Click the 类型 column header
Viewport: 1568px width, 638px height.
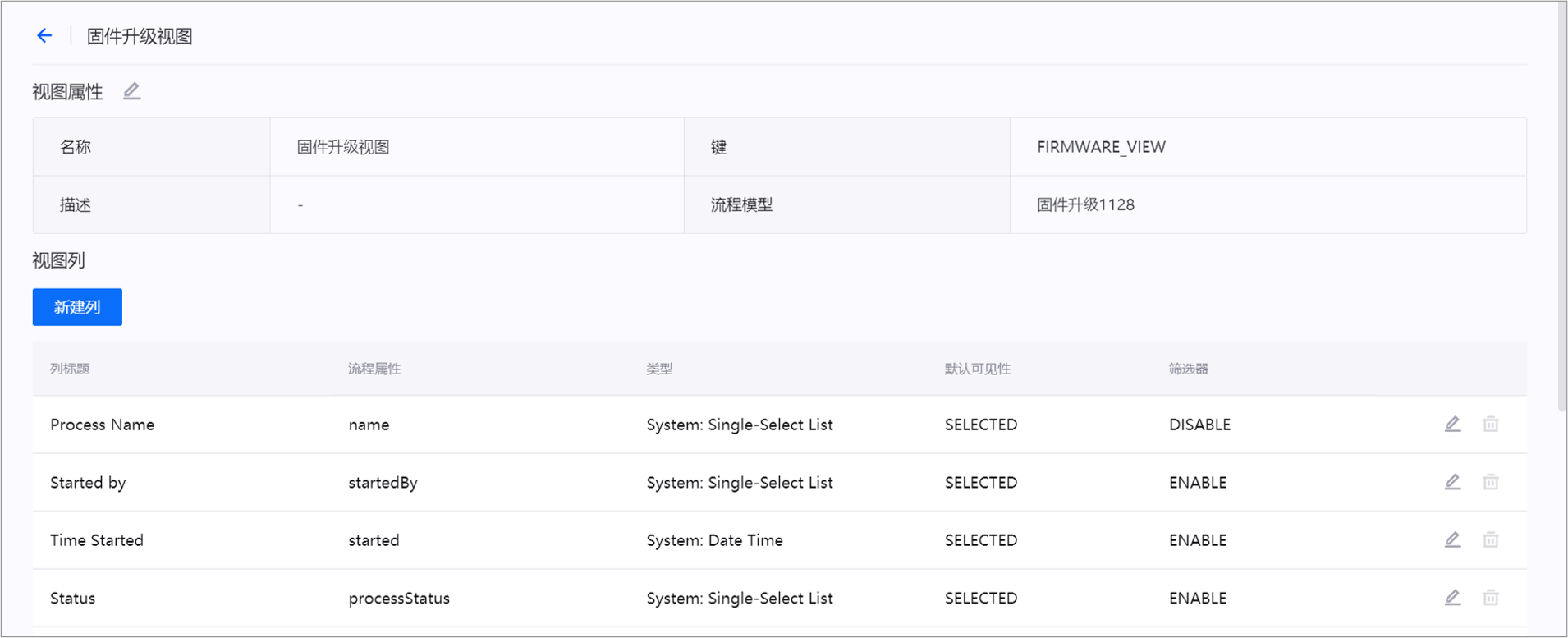[x=659, y=369]
